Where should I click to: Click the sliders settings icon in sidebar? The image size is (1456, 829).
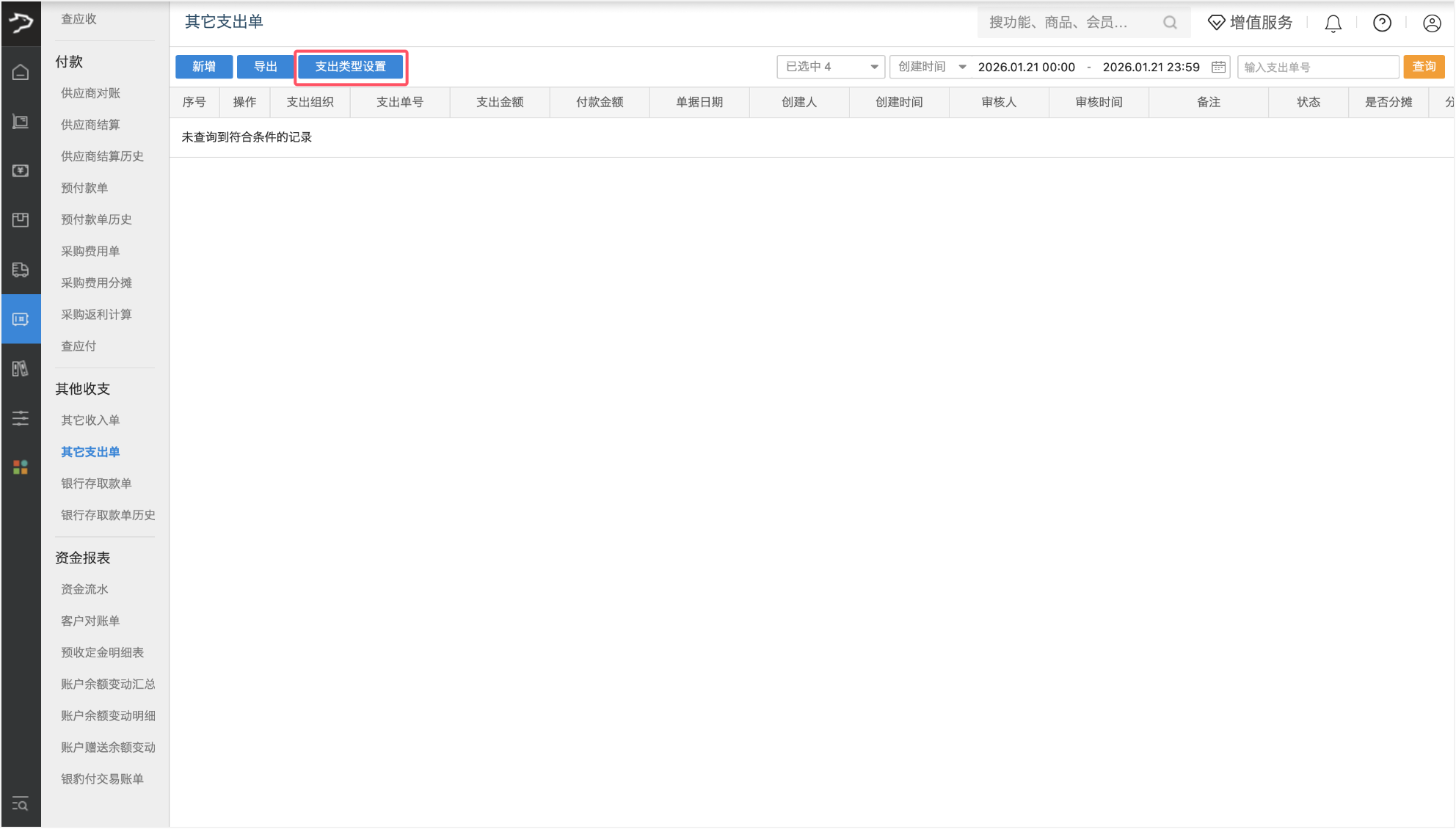pos(21,418)
